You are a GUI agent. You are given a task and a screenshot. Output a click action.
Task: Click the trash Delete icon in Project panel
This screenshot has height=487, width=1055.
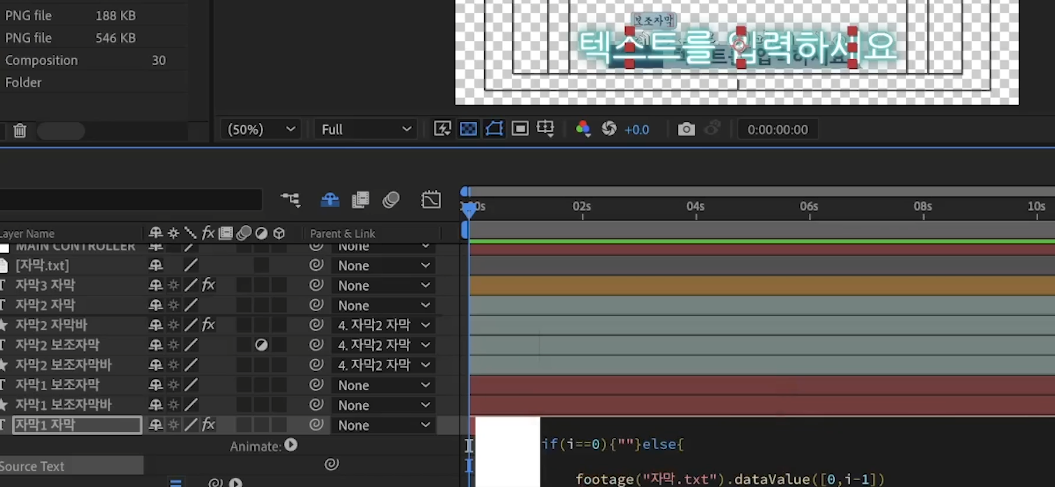tap(20, 130)
